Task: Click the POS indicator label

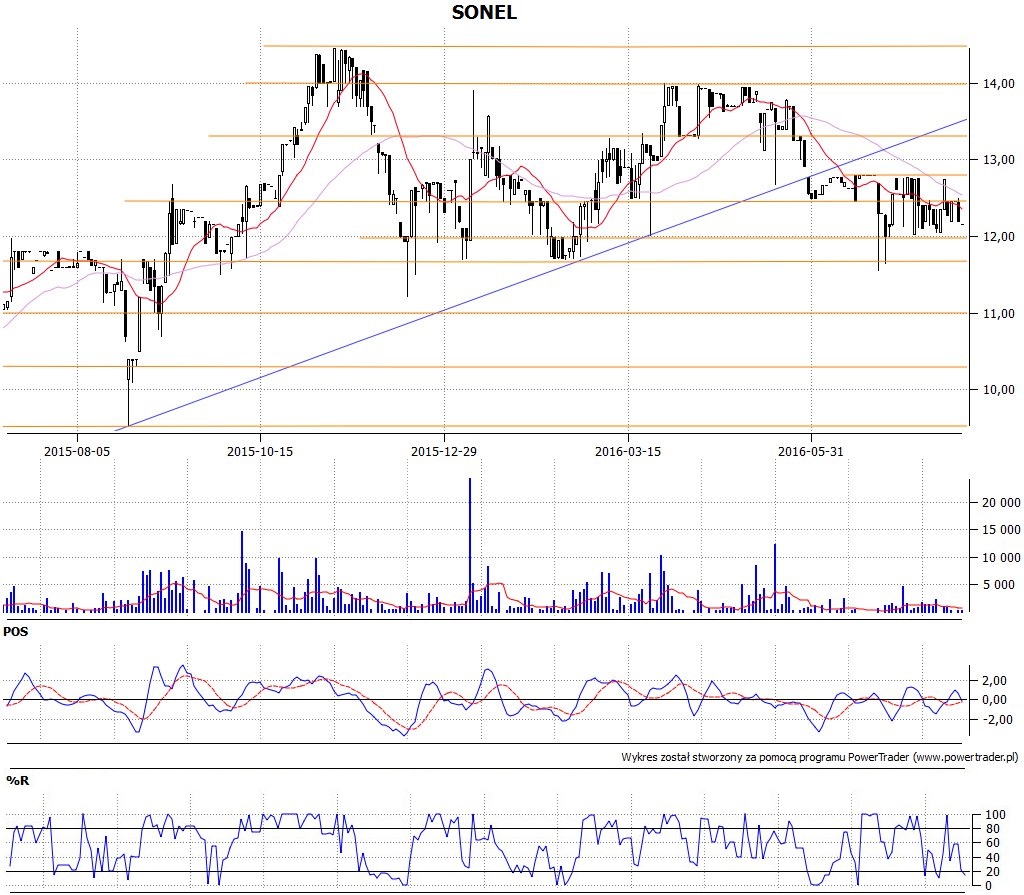Action: tap(16, 632)
